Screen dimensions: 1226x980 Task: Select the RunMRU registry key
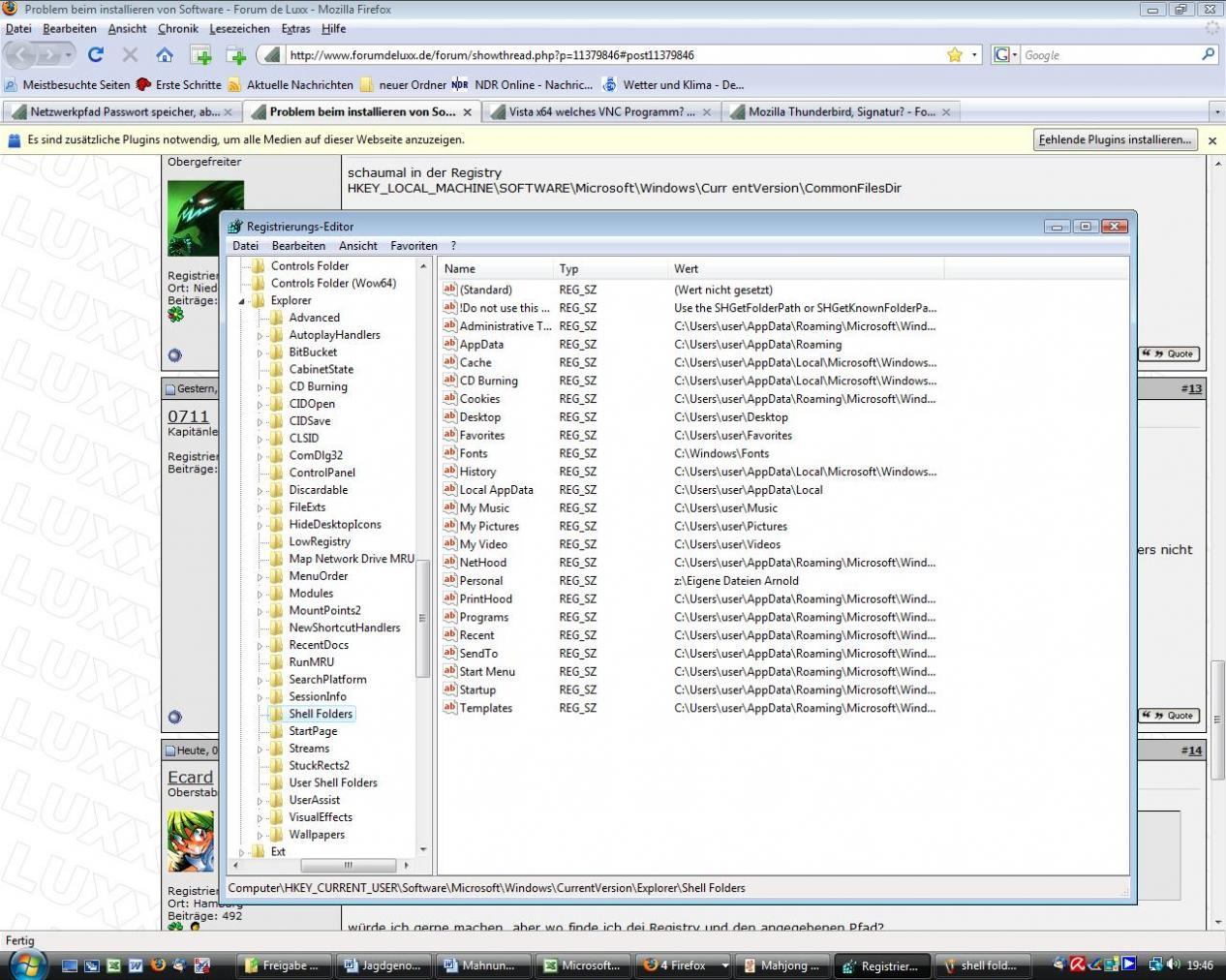(x=311, y=662)
